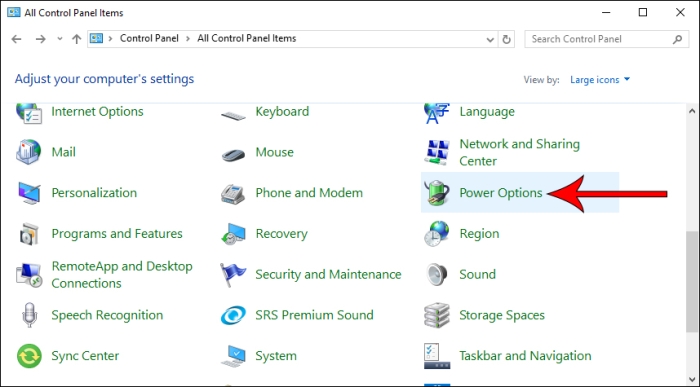This screenshot has height=387, width=700.
Task: Click the Taskbar and Navigation icon
Action: (437, 356)
